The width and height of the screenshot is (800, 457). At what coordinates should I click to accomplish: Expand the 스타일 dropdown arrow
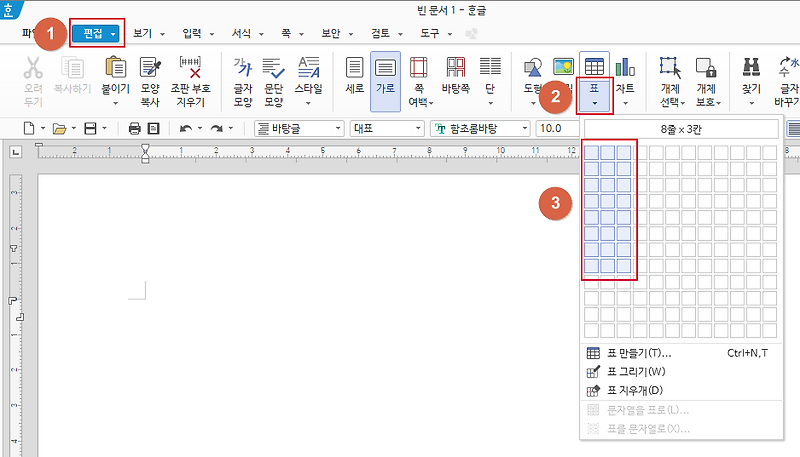[309, 104]
